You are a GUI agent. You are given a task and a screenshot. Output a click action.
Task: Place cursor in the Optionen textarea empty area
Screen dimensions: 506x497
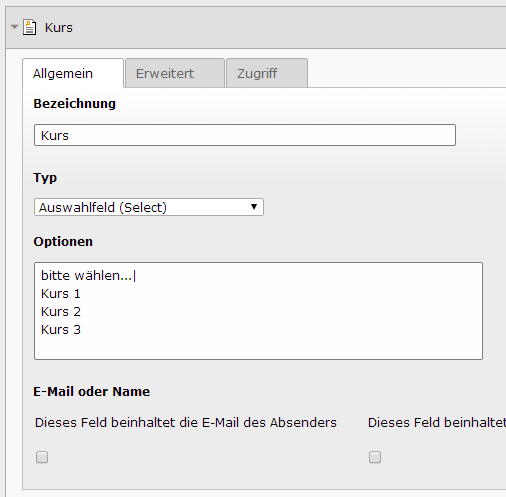tap(258, 347)
